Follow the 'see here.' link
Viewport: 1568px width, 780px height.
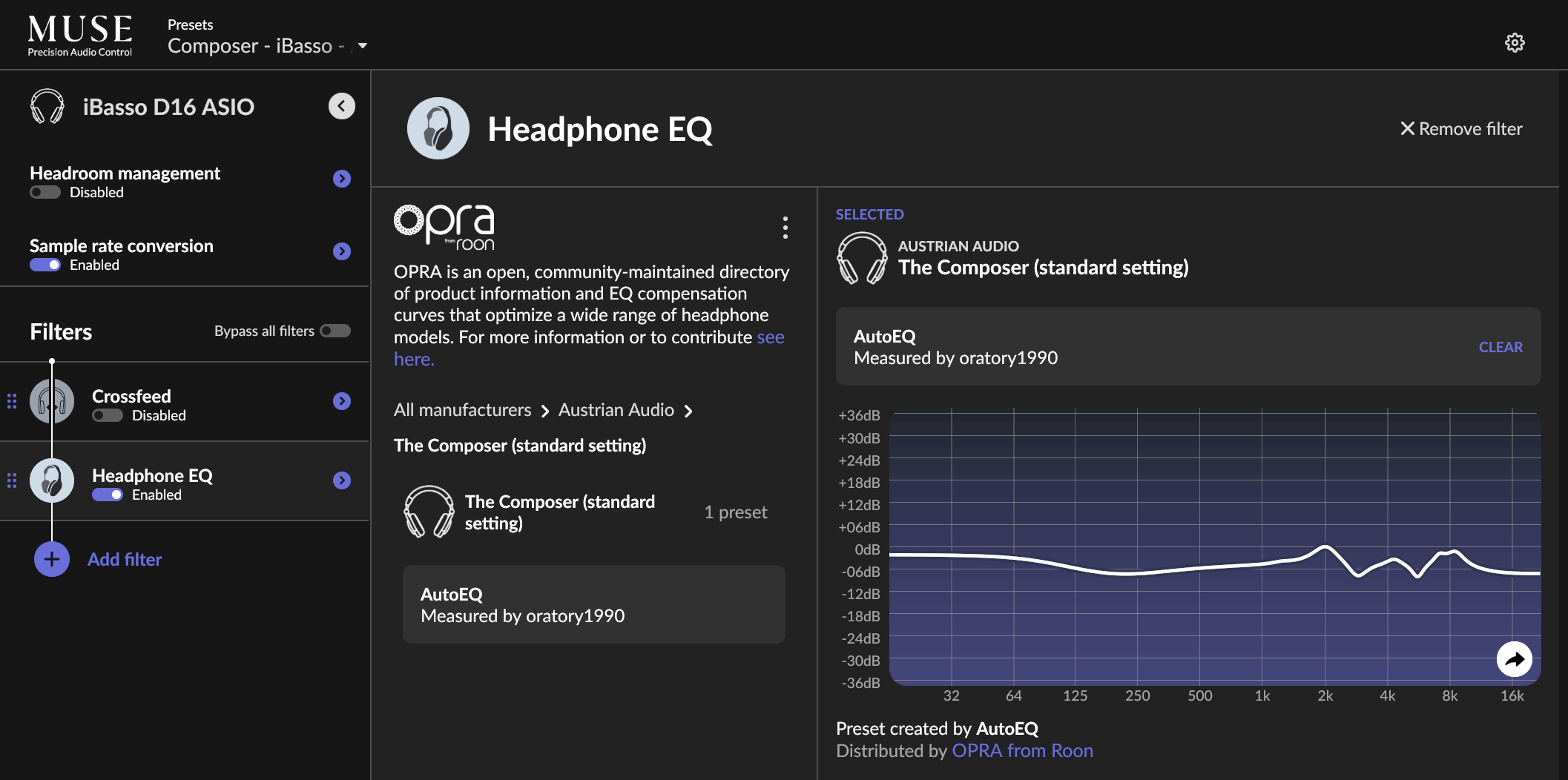click(589, 348)
